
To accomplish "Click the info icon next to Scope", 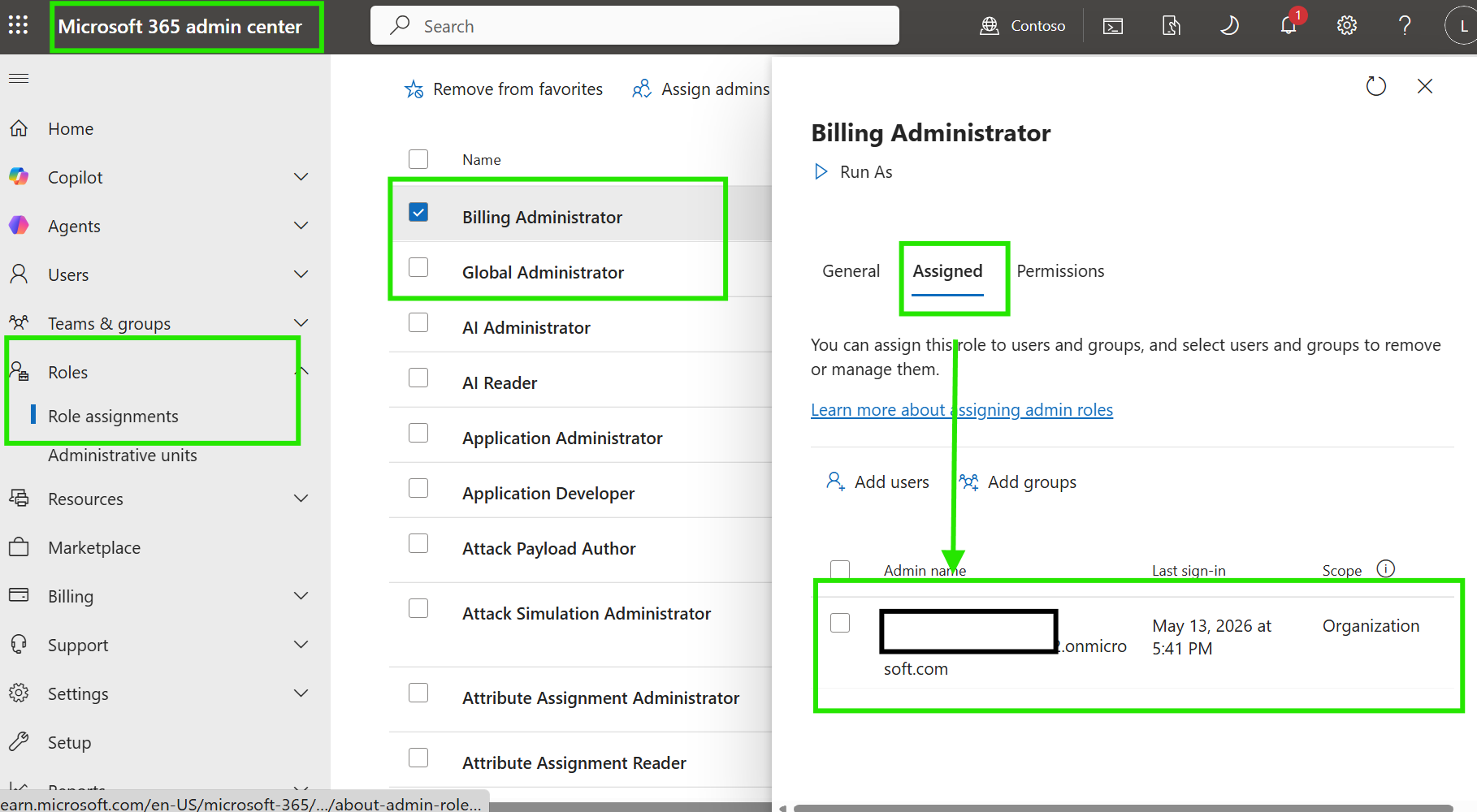I will (x=1386, y=568).
